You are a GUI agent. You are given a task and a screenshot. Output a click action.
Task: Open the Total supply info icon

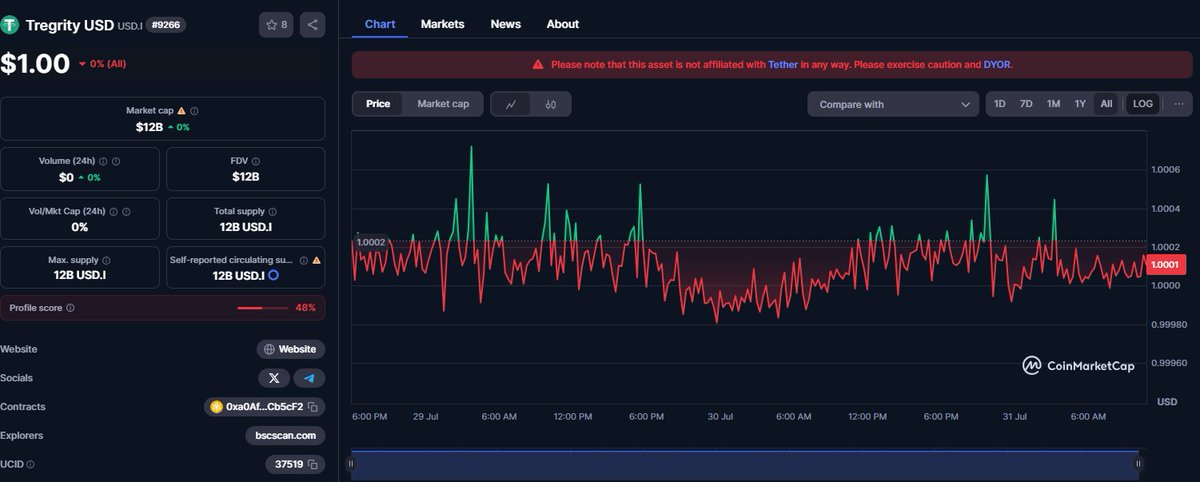(273, 211)
